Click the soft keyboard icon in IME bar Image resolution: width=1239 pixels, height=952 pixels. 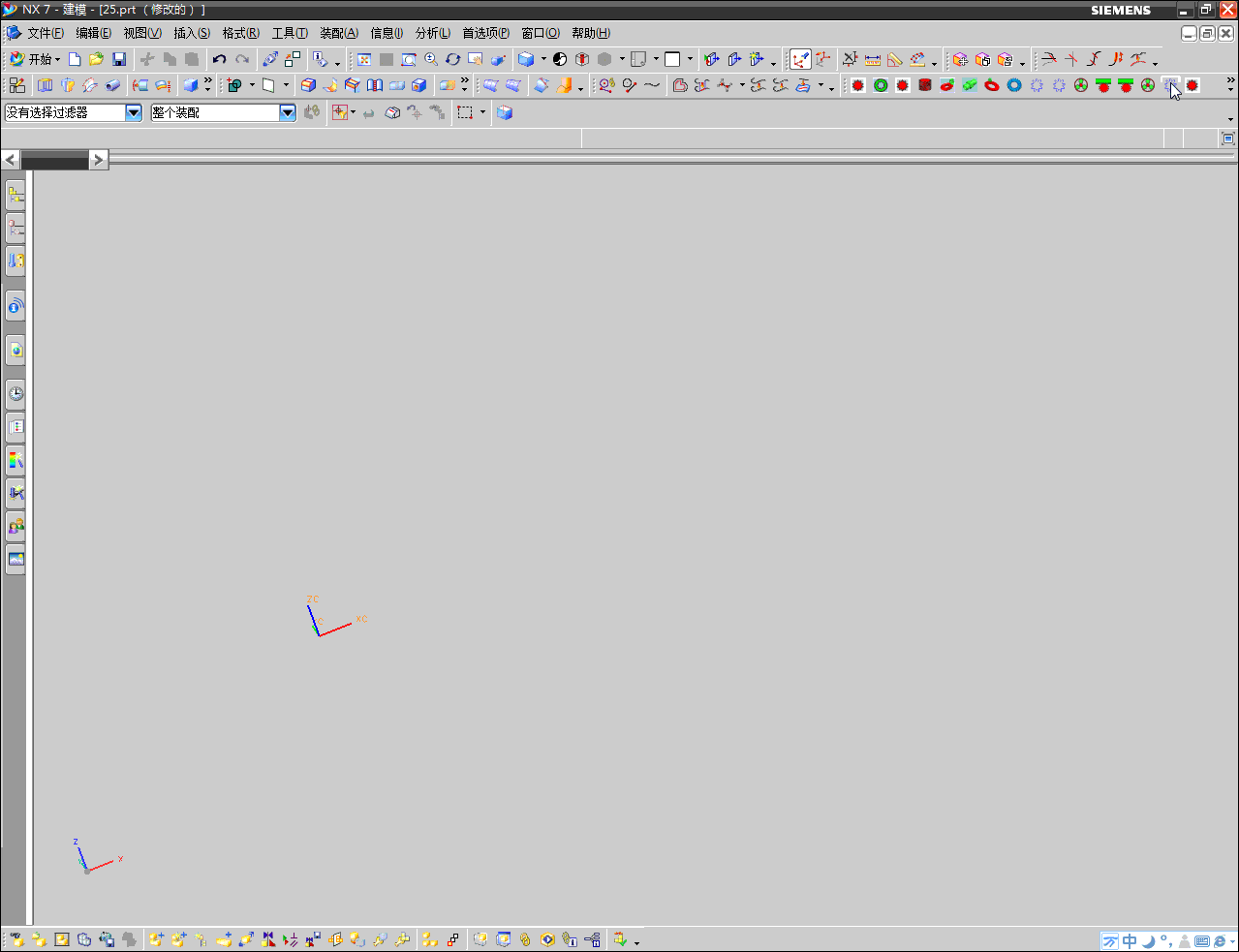[1202, 941]
